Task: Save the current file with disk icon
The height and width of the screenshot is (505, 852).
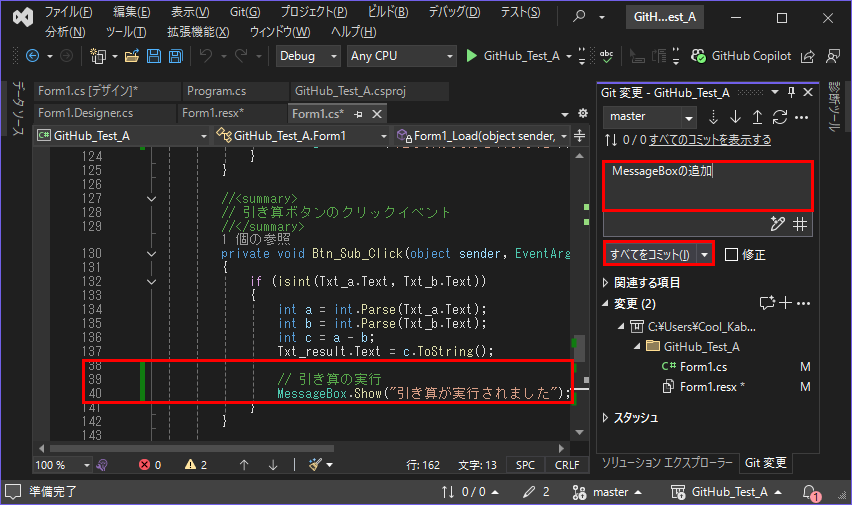Action: tap(154, 56)
